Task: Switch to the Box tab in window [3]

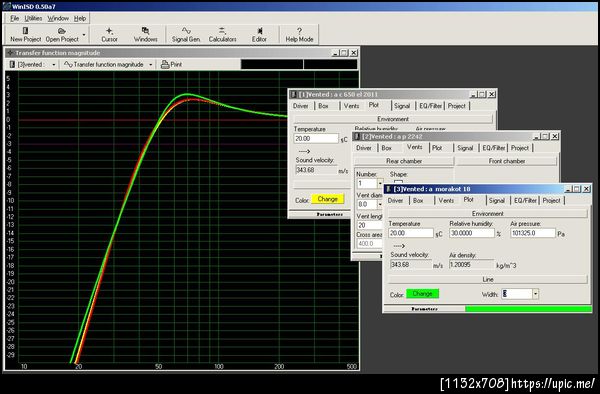Action: click(x=418, y=200)
